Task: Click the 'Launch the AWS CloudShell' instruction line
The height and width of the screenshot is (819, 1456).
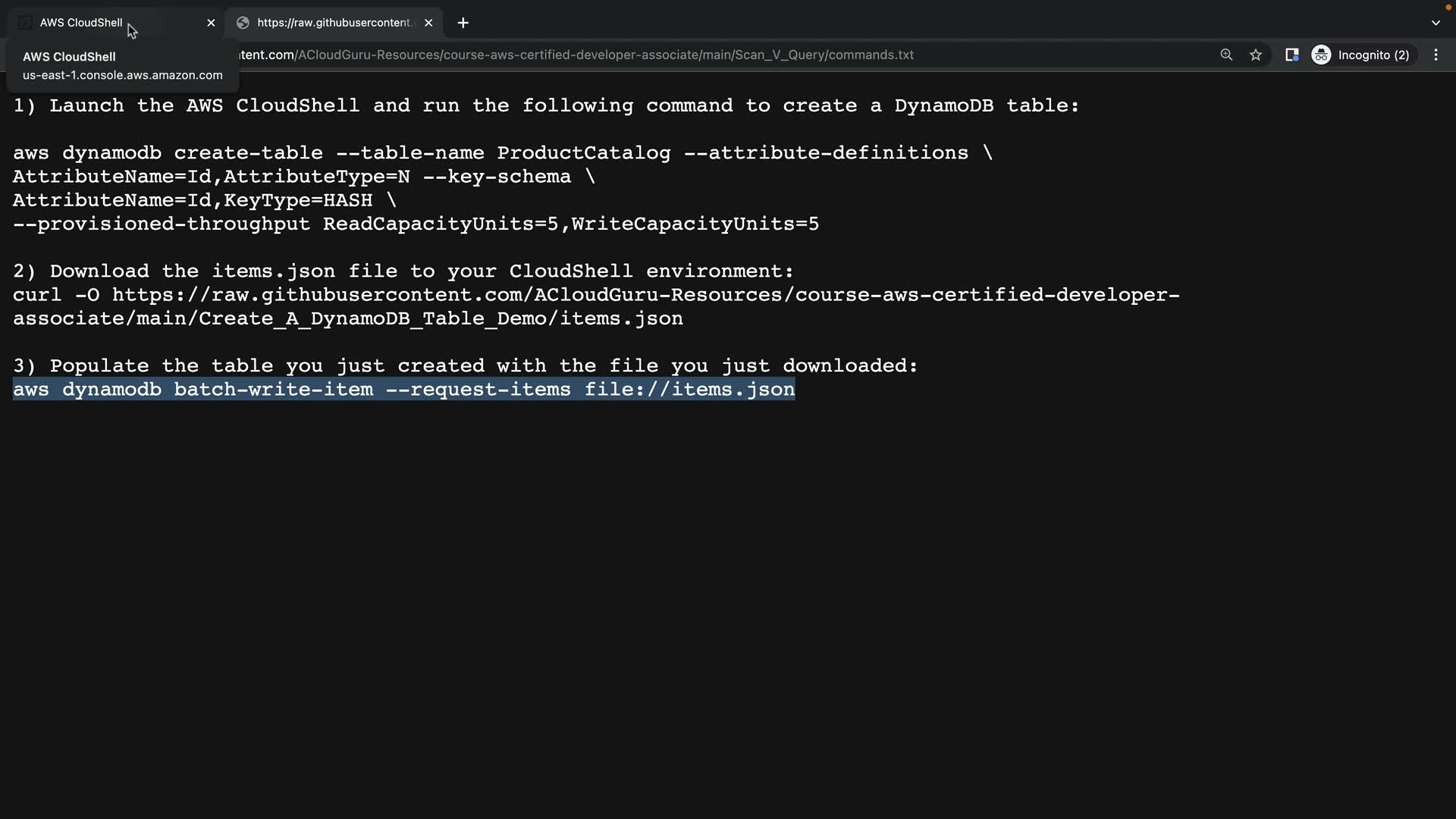Action: click(546, 106)
